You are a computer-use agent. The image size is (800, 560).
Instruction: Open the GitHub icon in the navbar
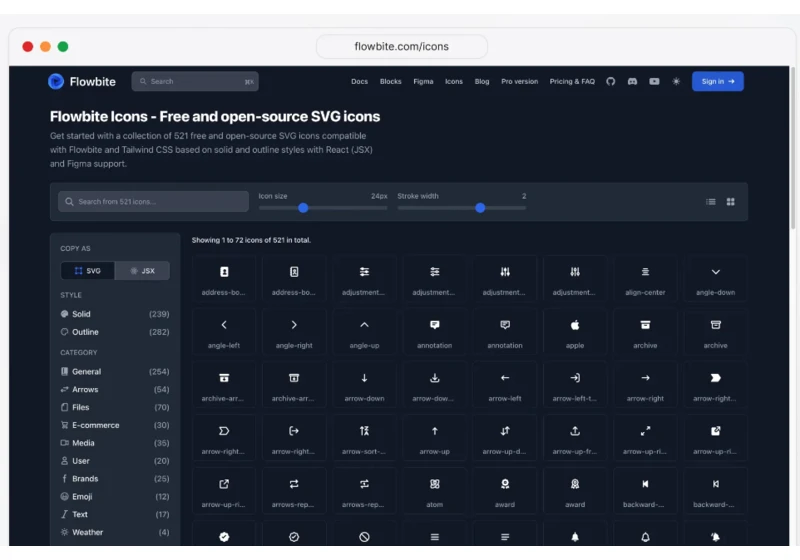pos(610,82)
